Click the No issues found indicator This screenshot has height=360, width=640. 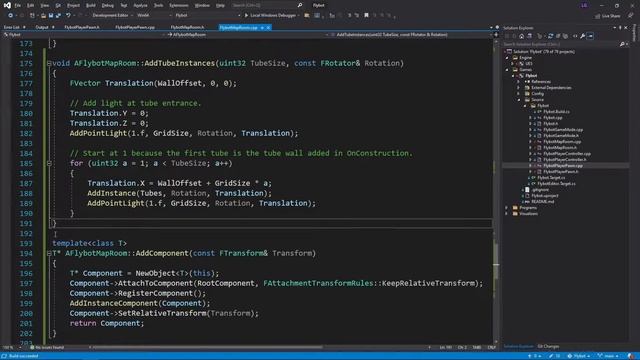(x=47, y=348)
